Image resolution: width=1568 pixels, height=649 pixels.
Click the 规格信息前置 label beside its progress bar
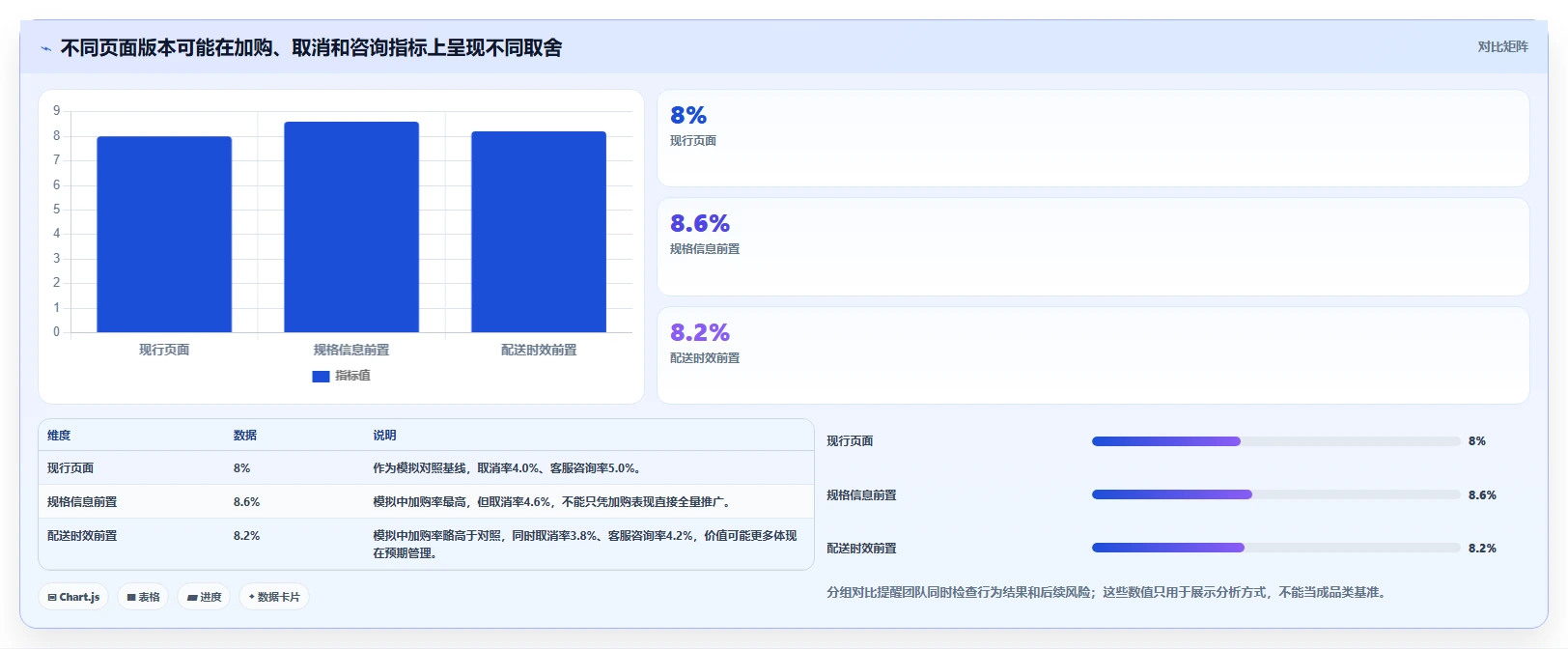pyautogui.click(x=861, y=495)
